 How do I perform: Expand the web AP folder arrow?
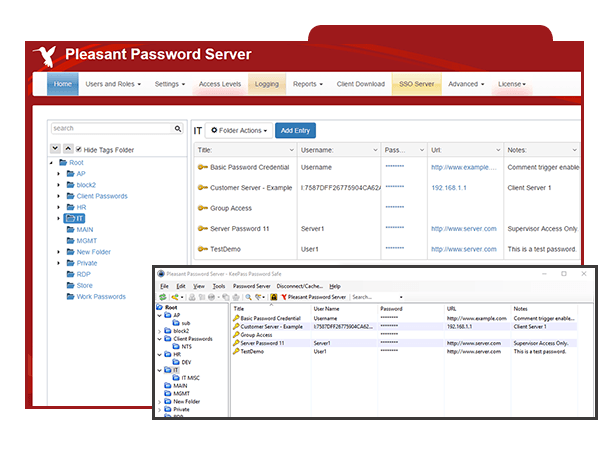pos(58,174)
